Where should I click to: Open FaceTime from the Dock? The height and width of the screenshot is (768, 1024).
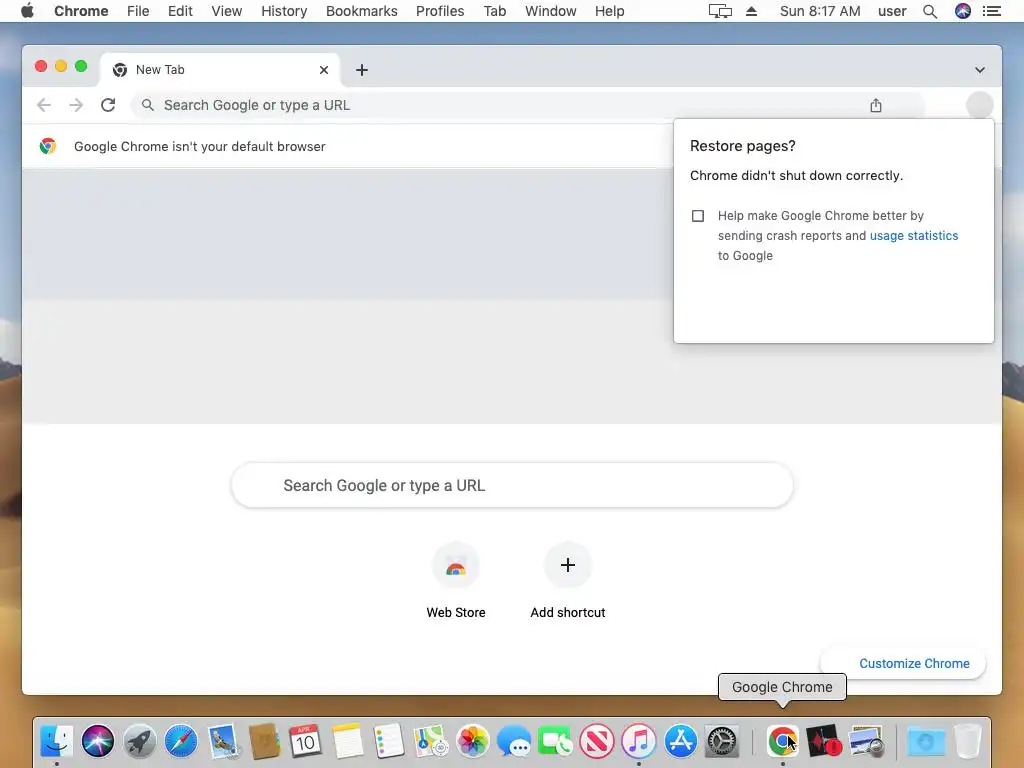555,741
